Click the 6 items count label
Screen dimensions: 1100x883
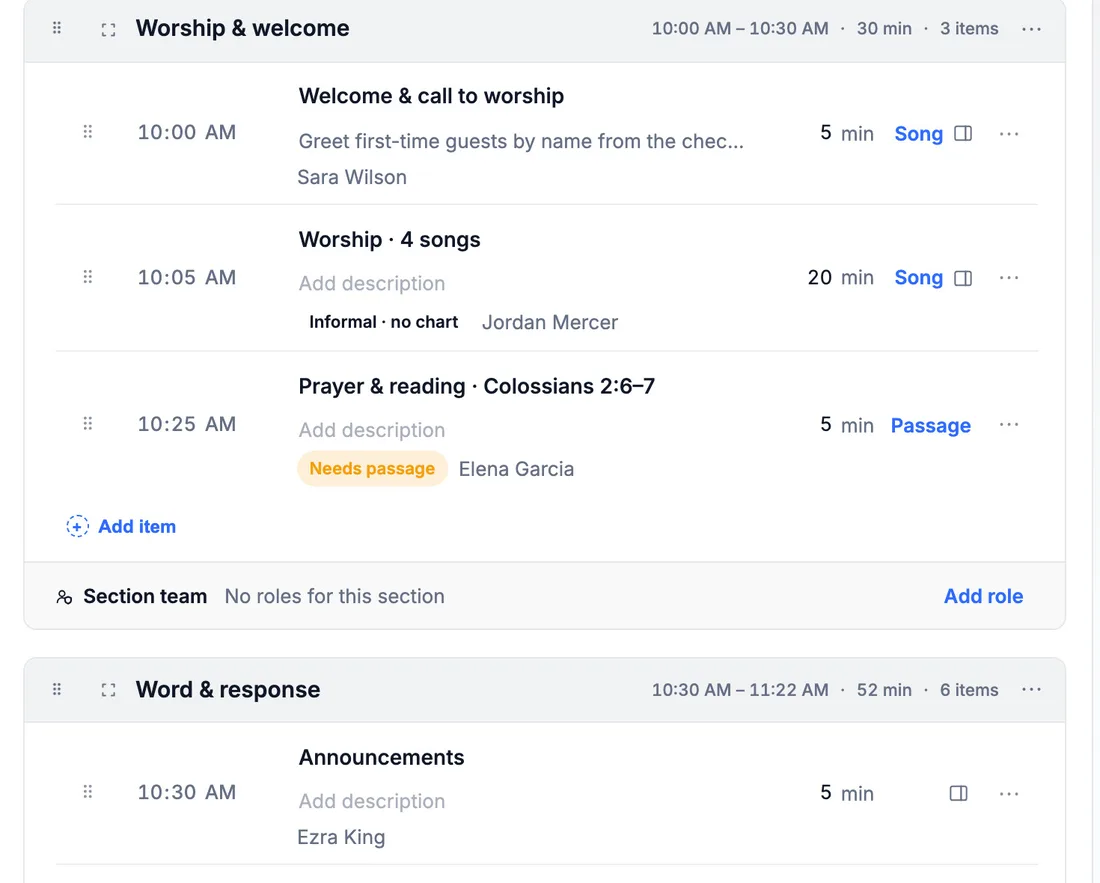click(x=969, y=690)
